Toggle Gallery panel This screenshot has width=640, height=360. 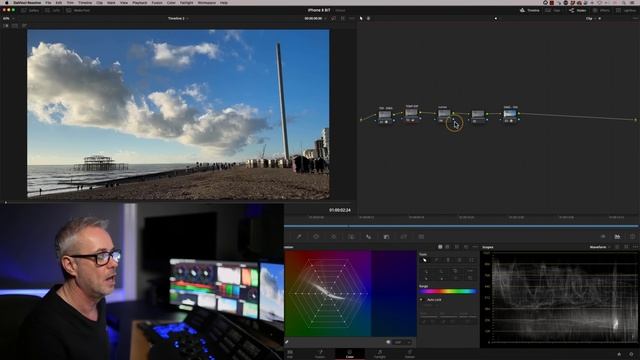pyautogui.click(x=30, y=10)
